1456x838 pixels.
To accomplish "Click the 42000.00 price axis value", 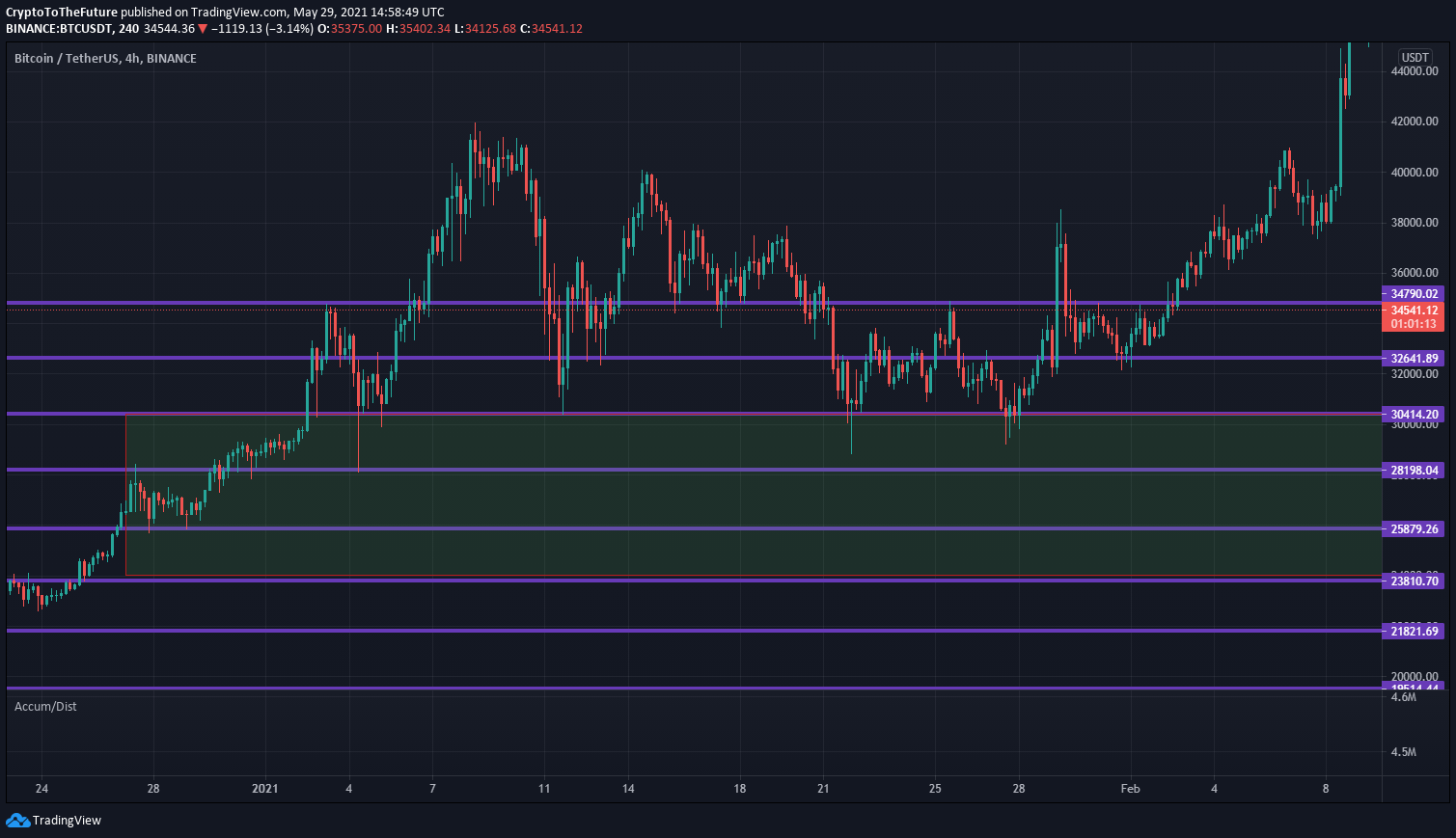I will pos(1415,122).
